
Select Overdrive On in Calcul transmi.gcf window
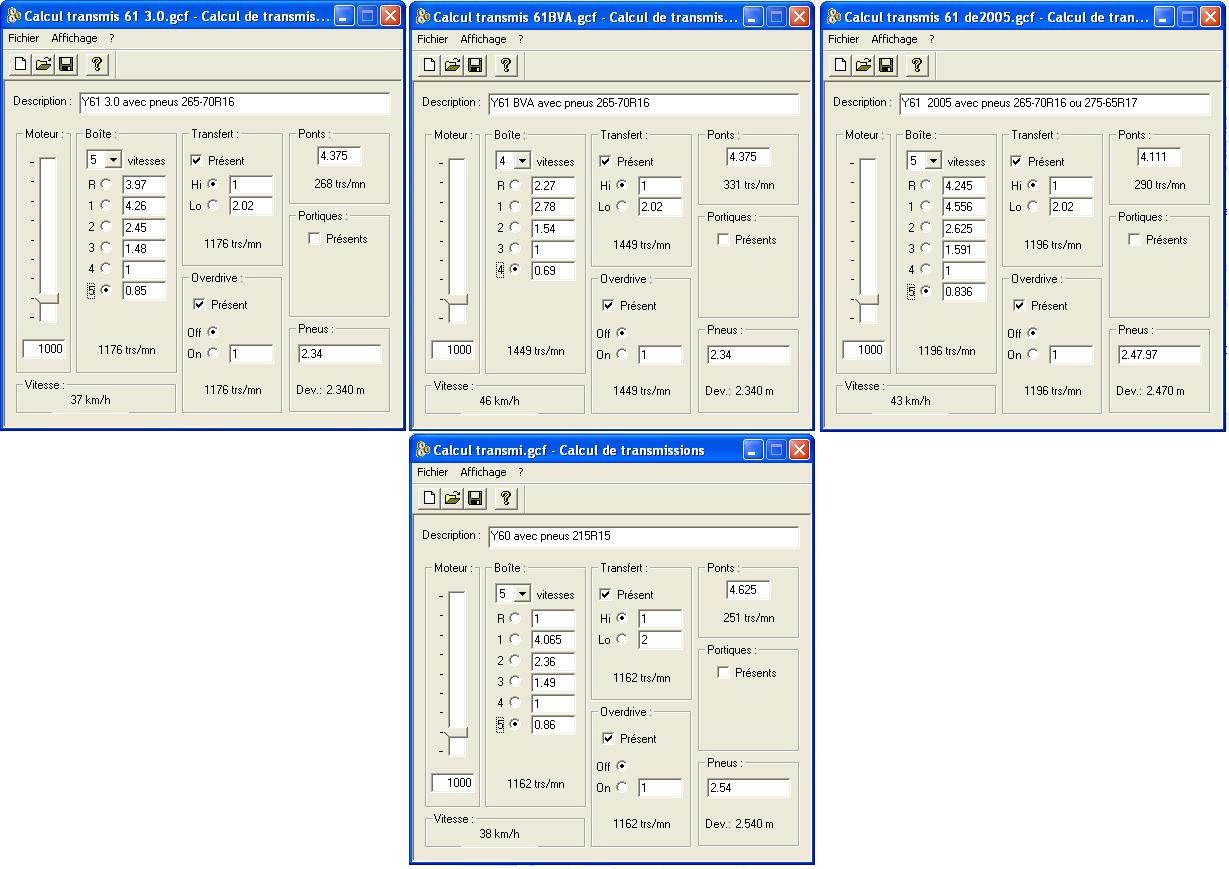click(622, 787)
